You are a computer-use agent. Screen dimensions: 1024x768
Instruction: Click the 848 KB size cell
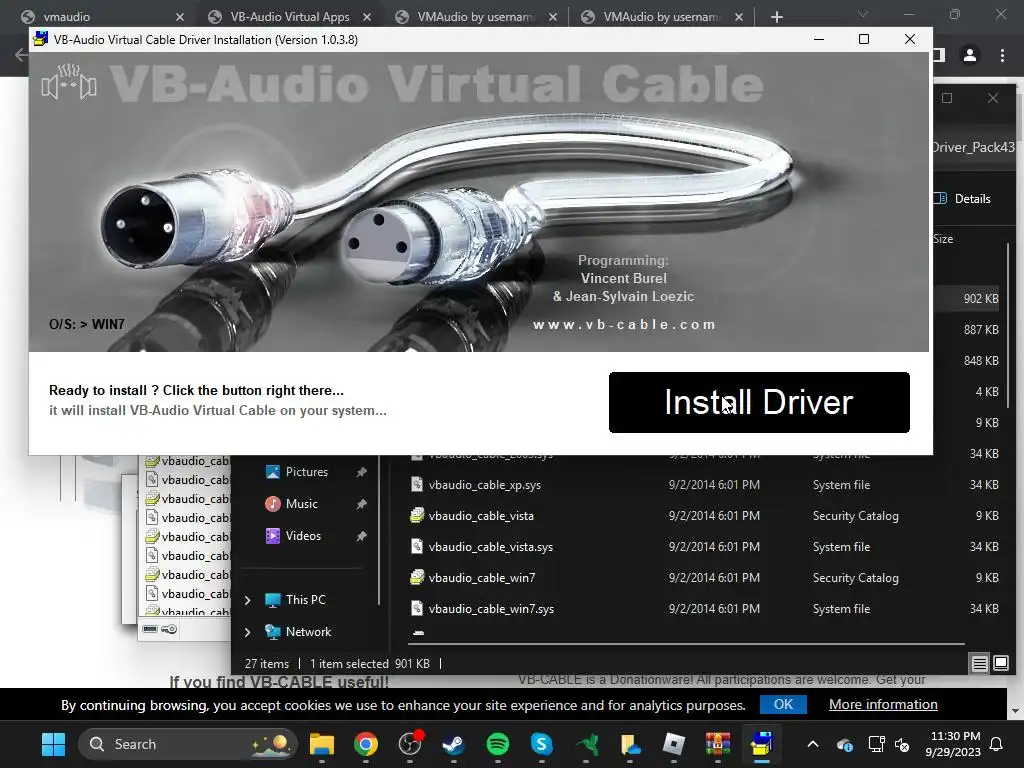981,360
